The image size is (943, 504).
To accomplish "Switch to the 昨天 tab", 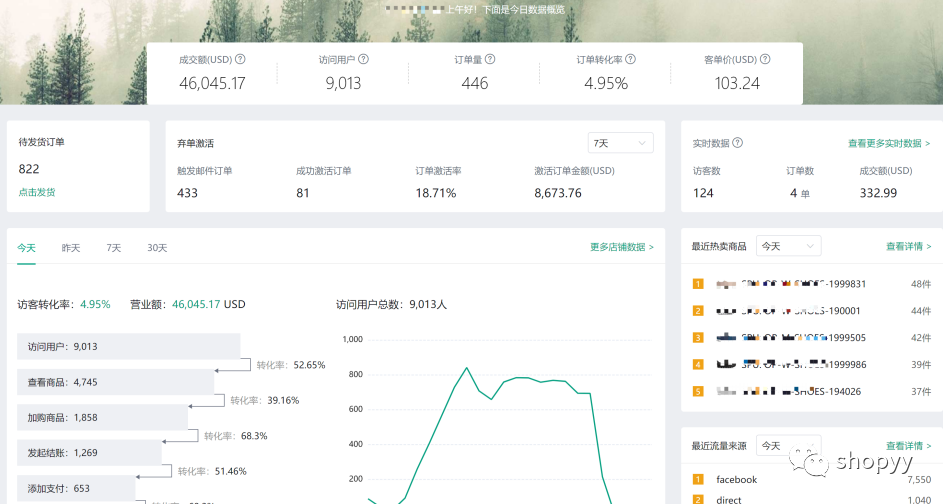I will [71, 248].
